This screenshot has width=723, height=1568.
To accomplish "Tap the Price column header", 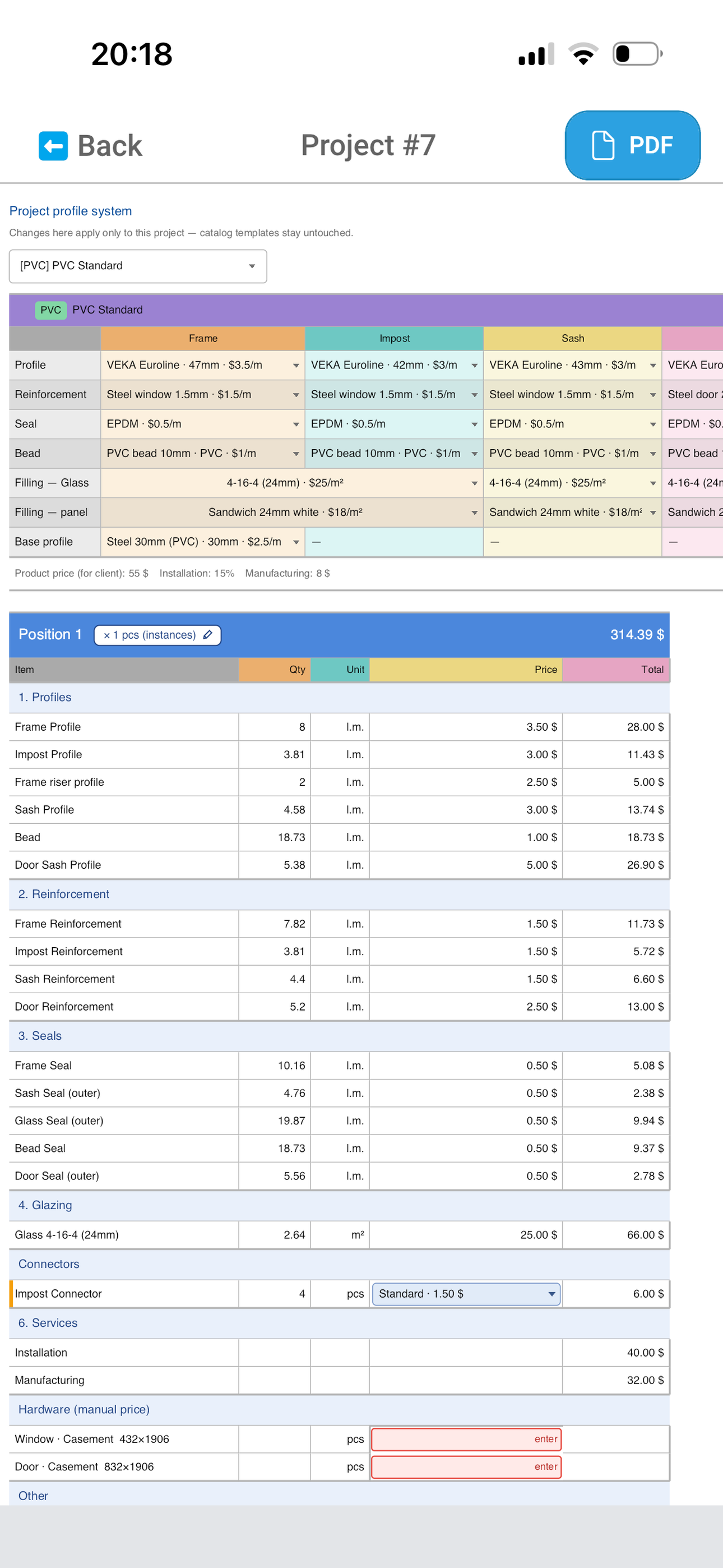I will pyautogui.click(x=466, y=670).
